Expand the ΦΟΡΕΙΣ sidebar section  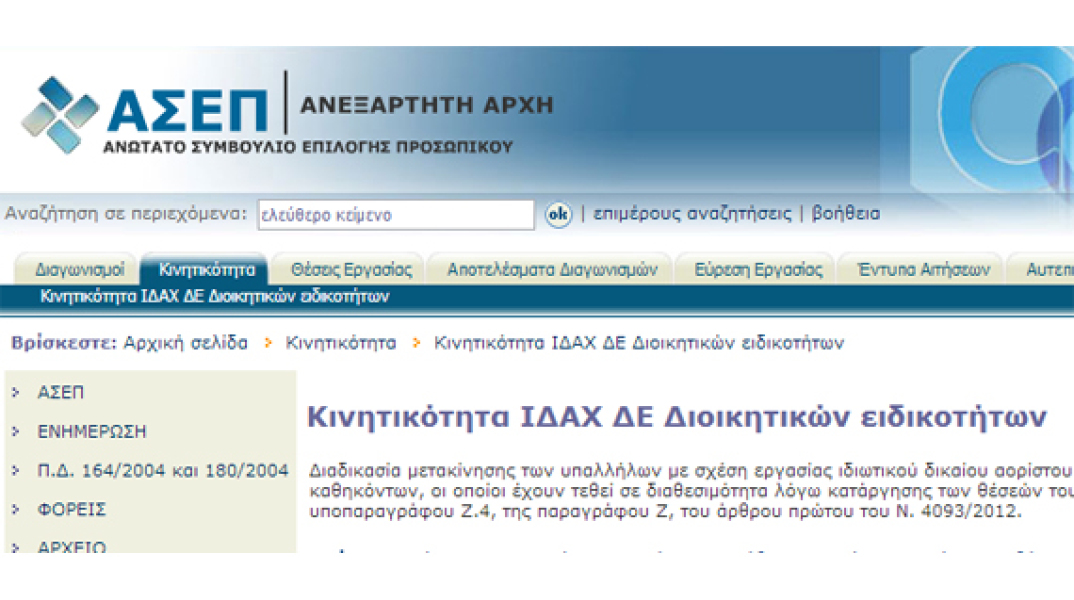[x=71, y=510]
